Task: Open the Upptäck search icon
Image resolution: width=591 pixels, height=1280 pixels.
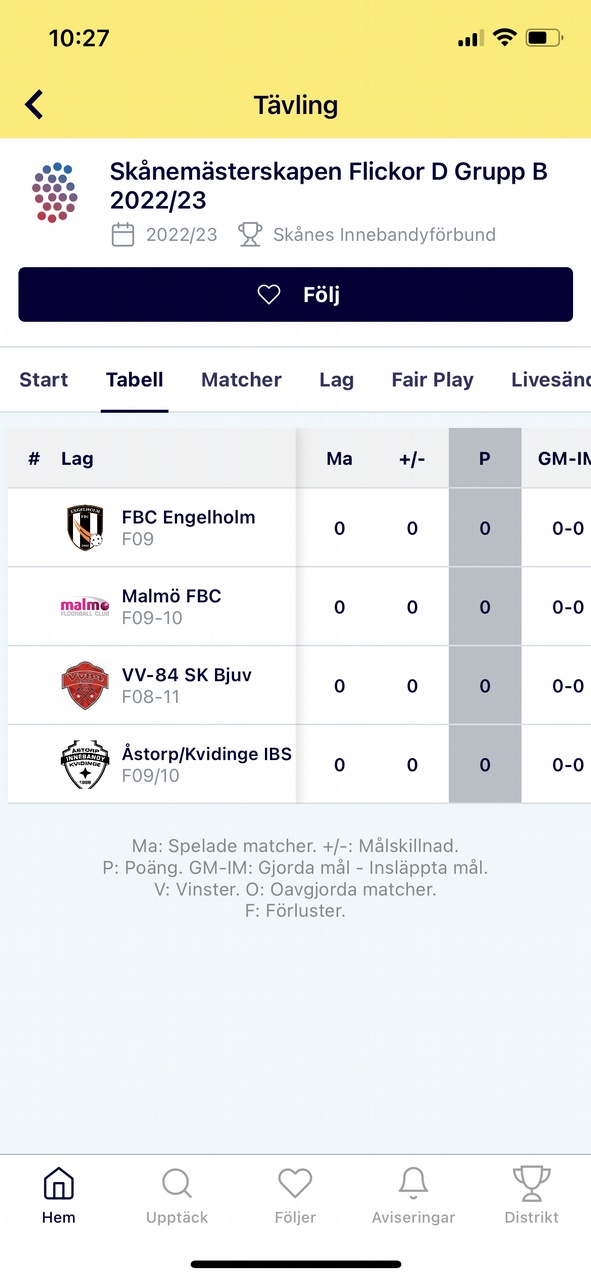Action: [177, 1184]
